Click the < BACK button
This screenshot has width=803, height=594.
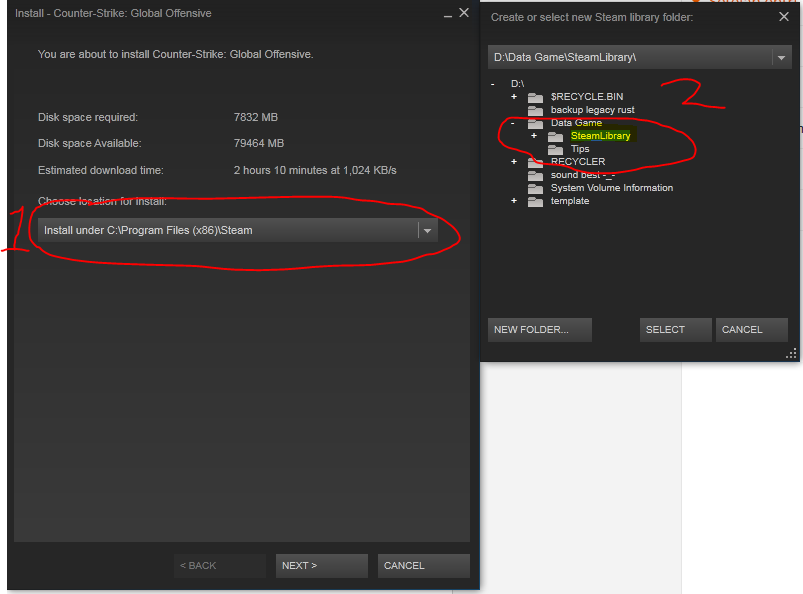220,566
